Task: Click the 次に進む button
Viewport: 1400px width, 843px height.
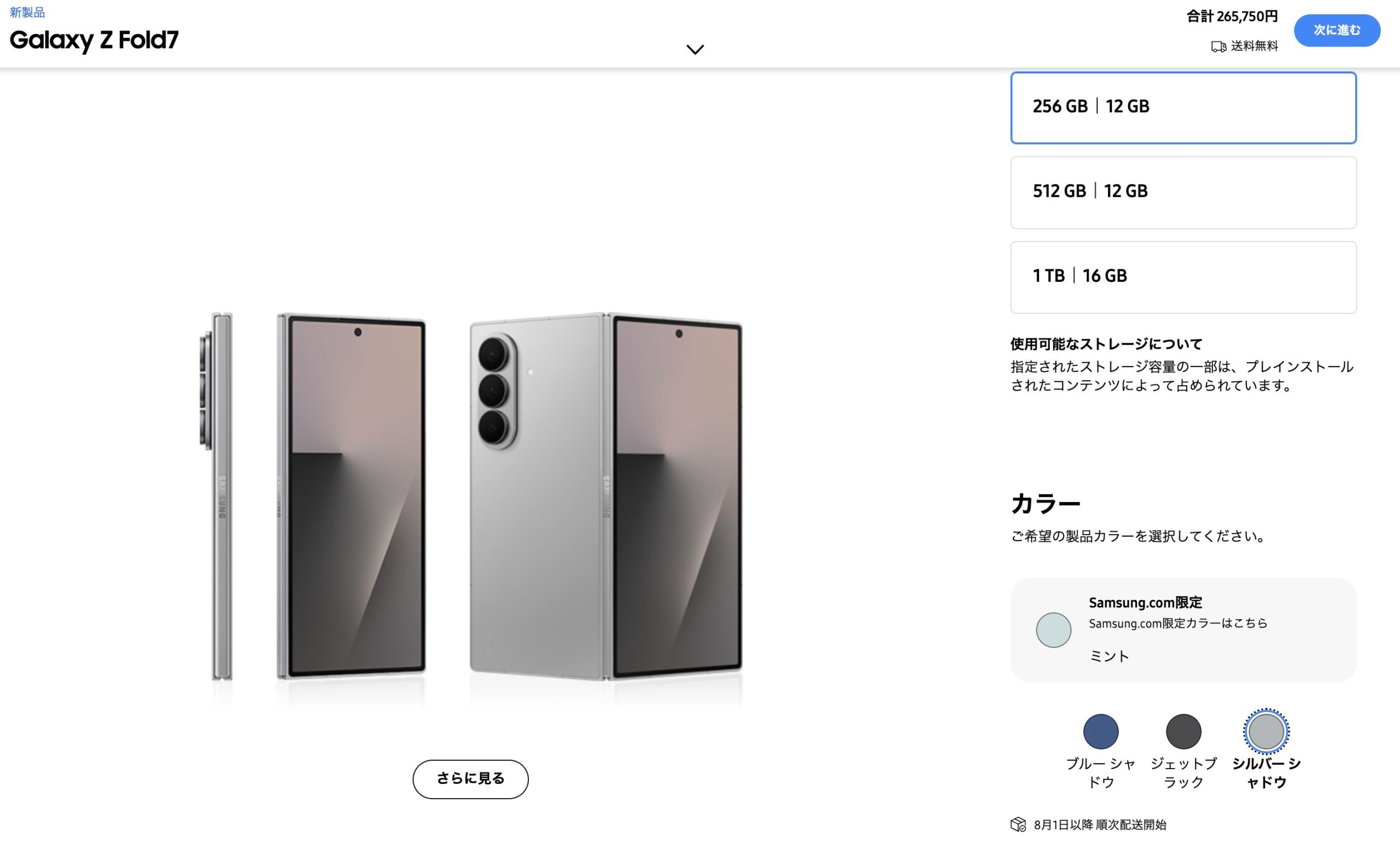Action: (1337, 30)
